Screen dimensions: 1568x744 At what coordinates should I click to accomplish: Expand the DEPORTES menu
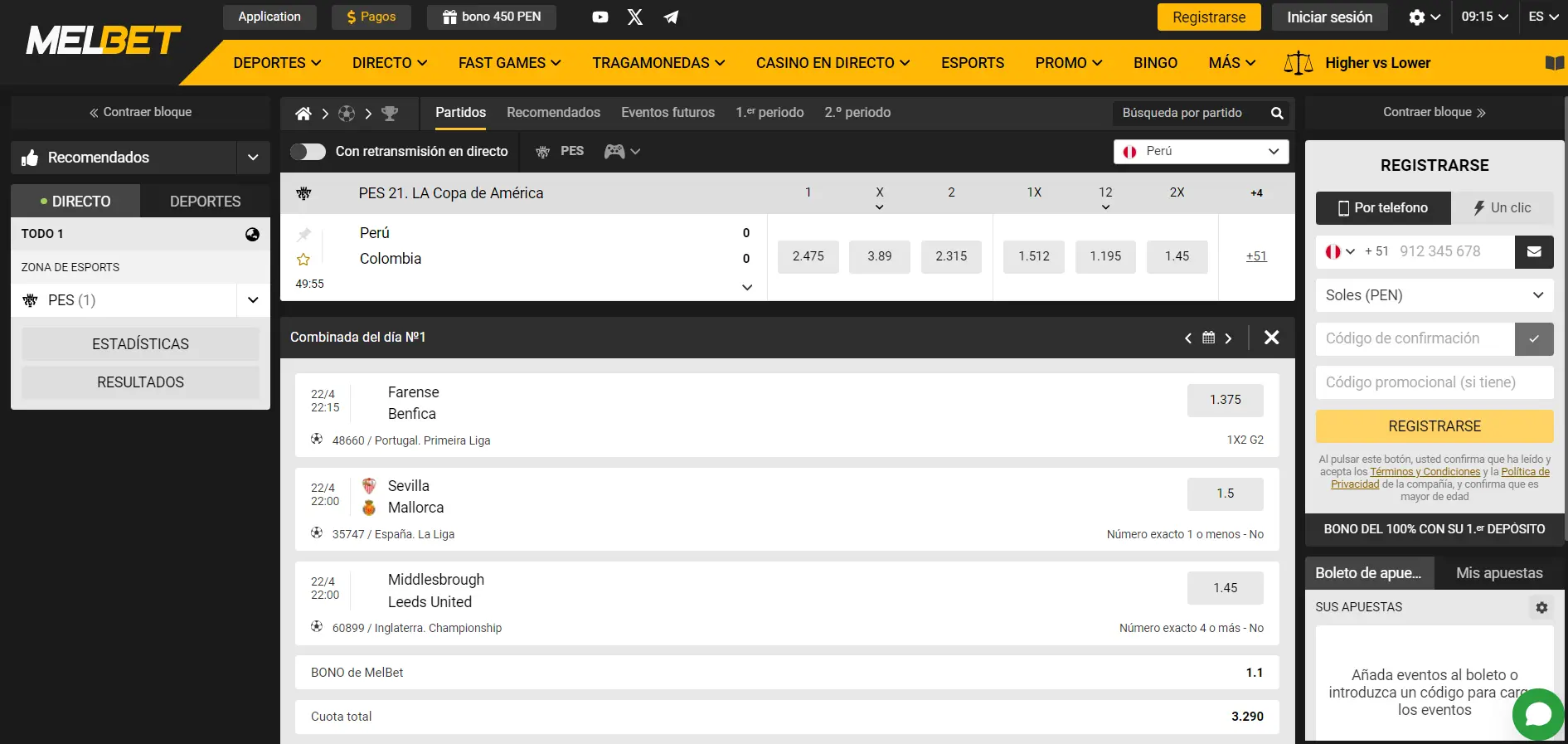pos(278,63)
